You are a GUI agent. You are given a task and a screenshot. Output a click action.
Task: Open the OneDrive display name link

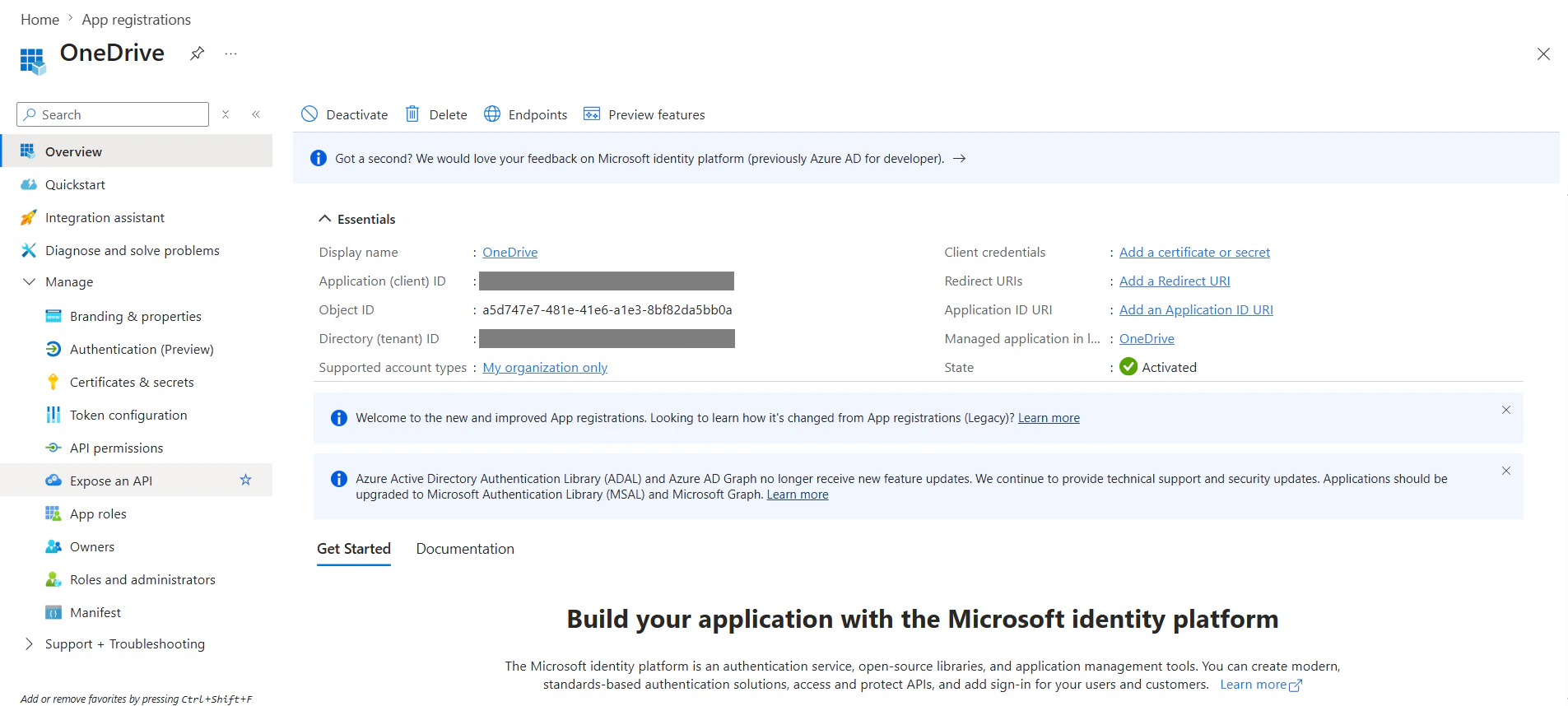pos(510,253)
